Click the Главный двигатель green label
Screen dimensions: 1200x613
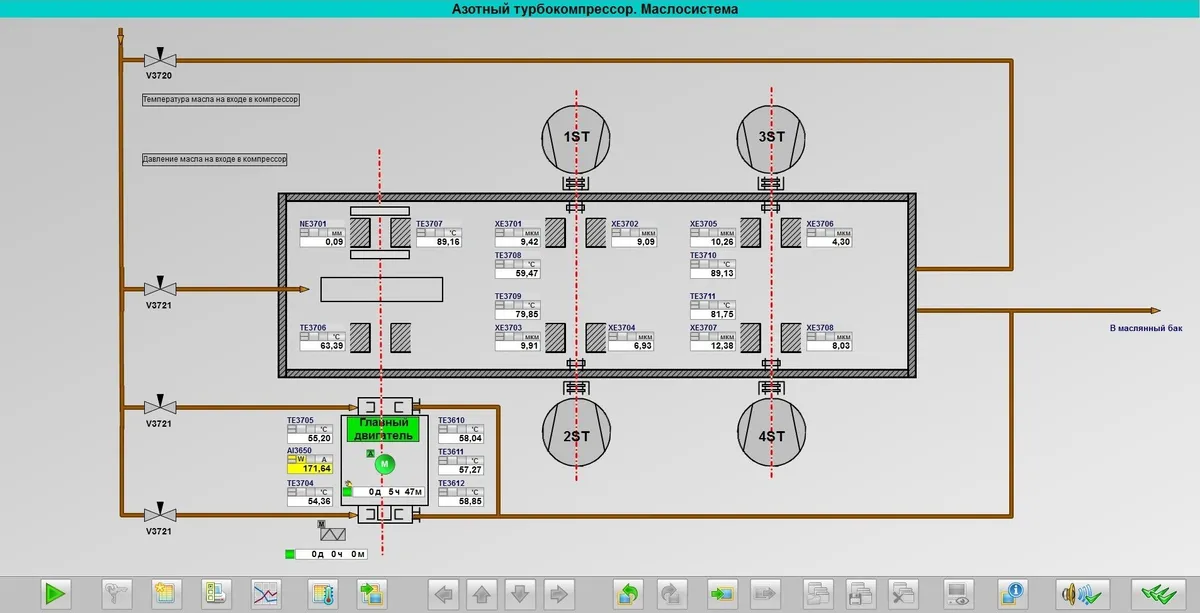381,429
